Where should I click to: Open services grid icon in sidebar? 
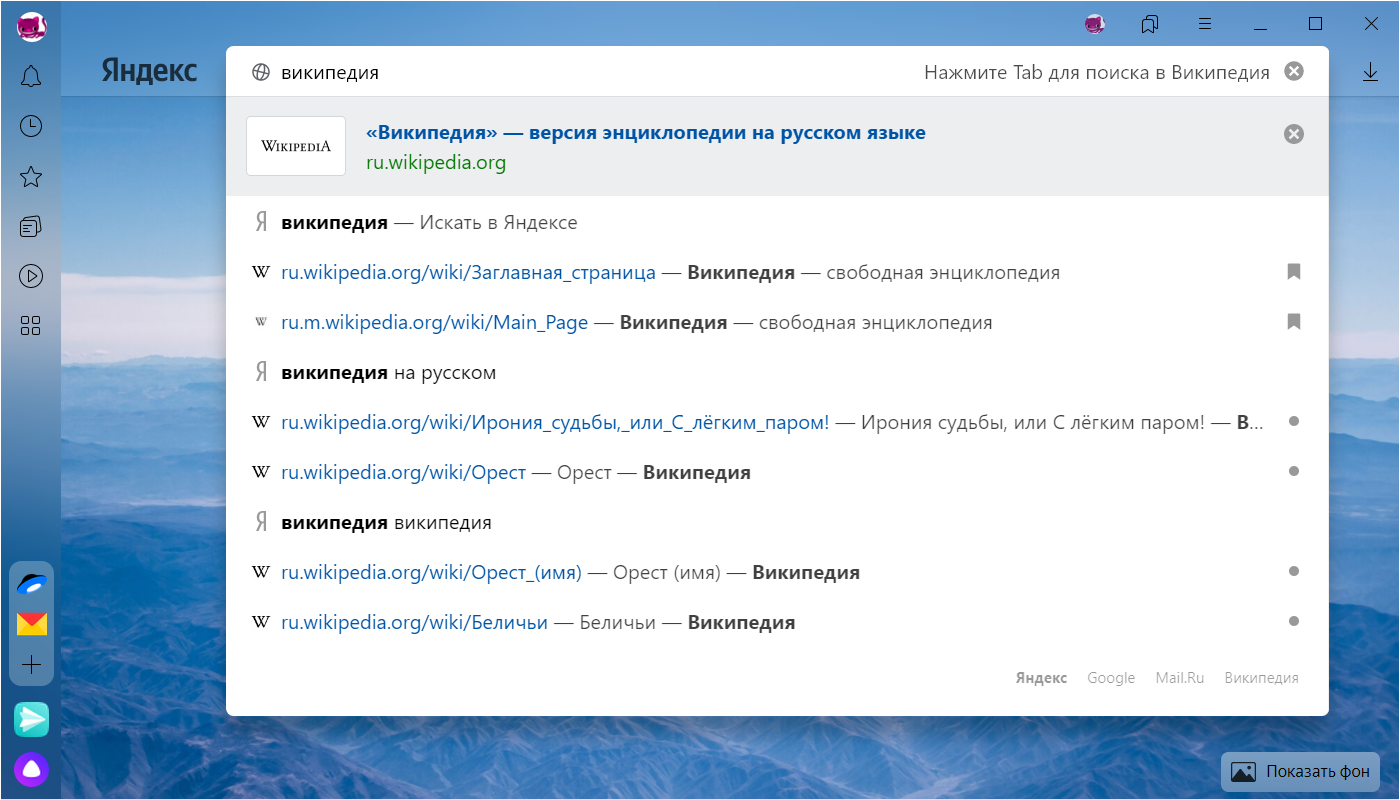(x=31, y=325)
